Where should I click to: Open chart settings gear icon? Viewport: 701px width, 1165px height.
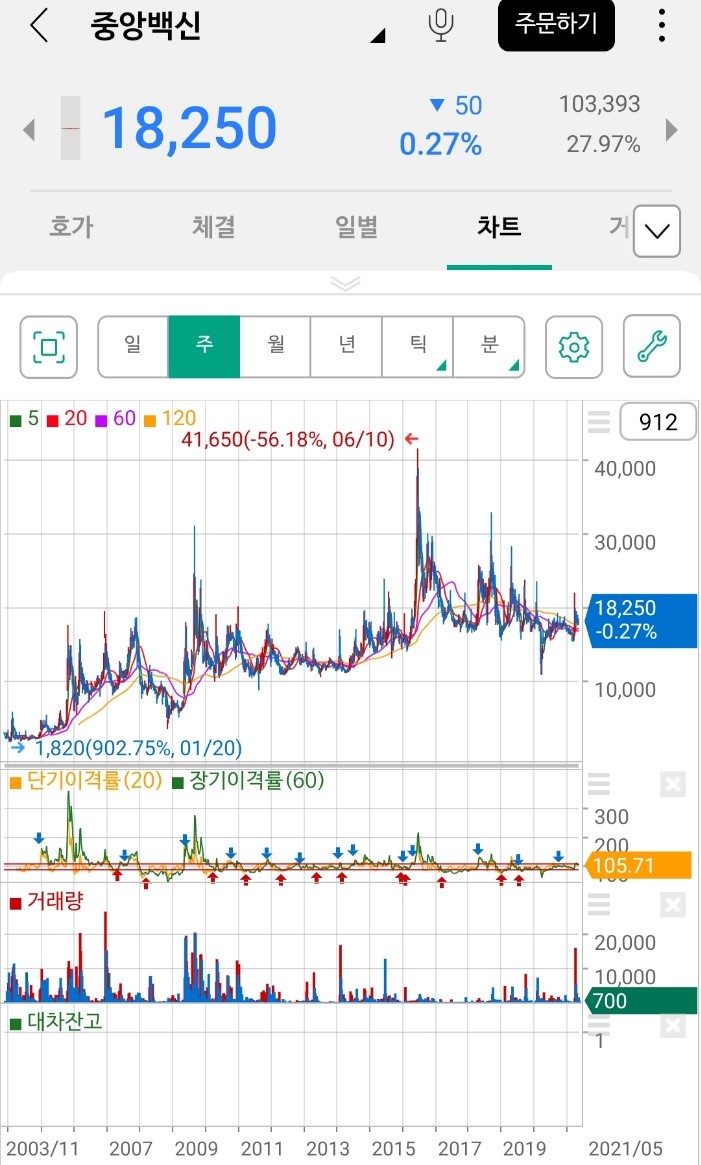click(x=574, y=347)
